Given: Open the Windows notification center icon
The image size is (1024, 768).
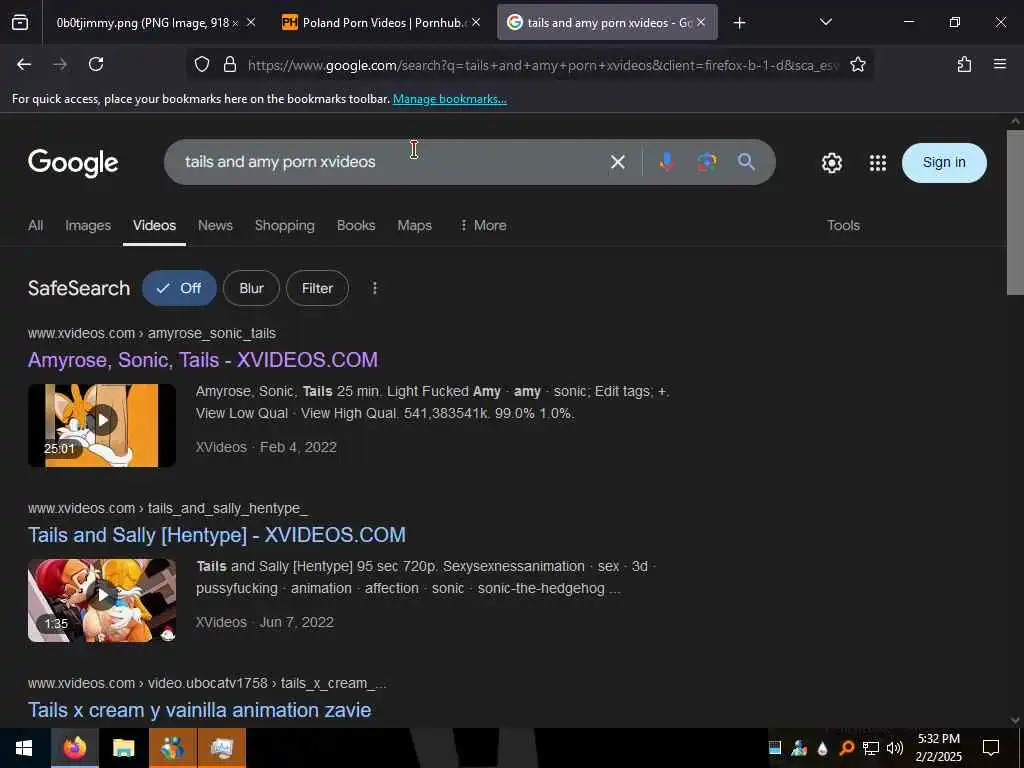Looking at the screenshot, I should 991,748.
